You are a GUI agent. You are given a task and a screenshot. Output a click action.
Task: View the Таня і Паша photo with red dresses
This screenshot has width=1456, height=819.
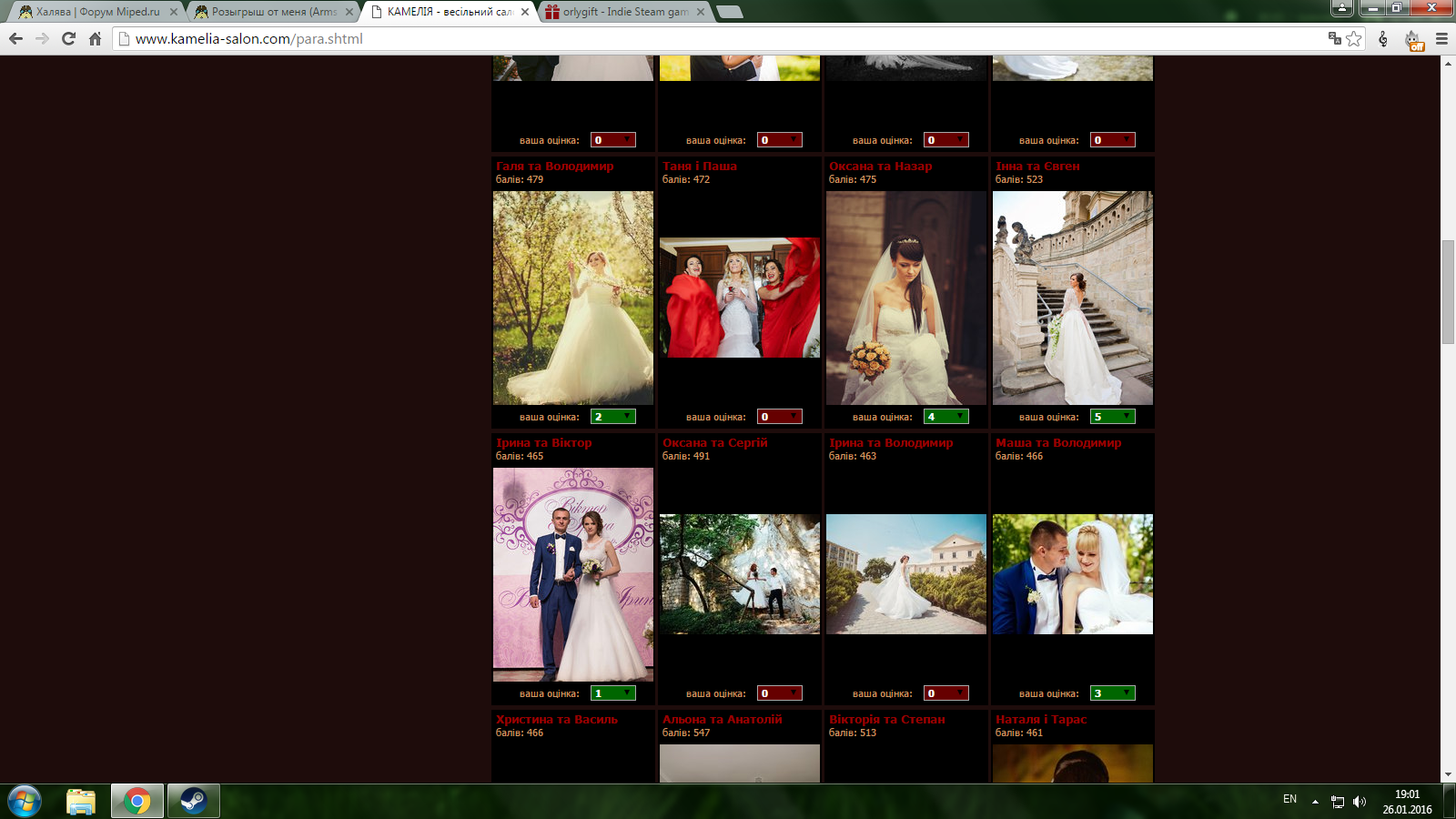point(740,298)
